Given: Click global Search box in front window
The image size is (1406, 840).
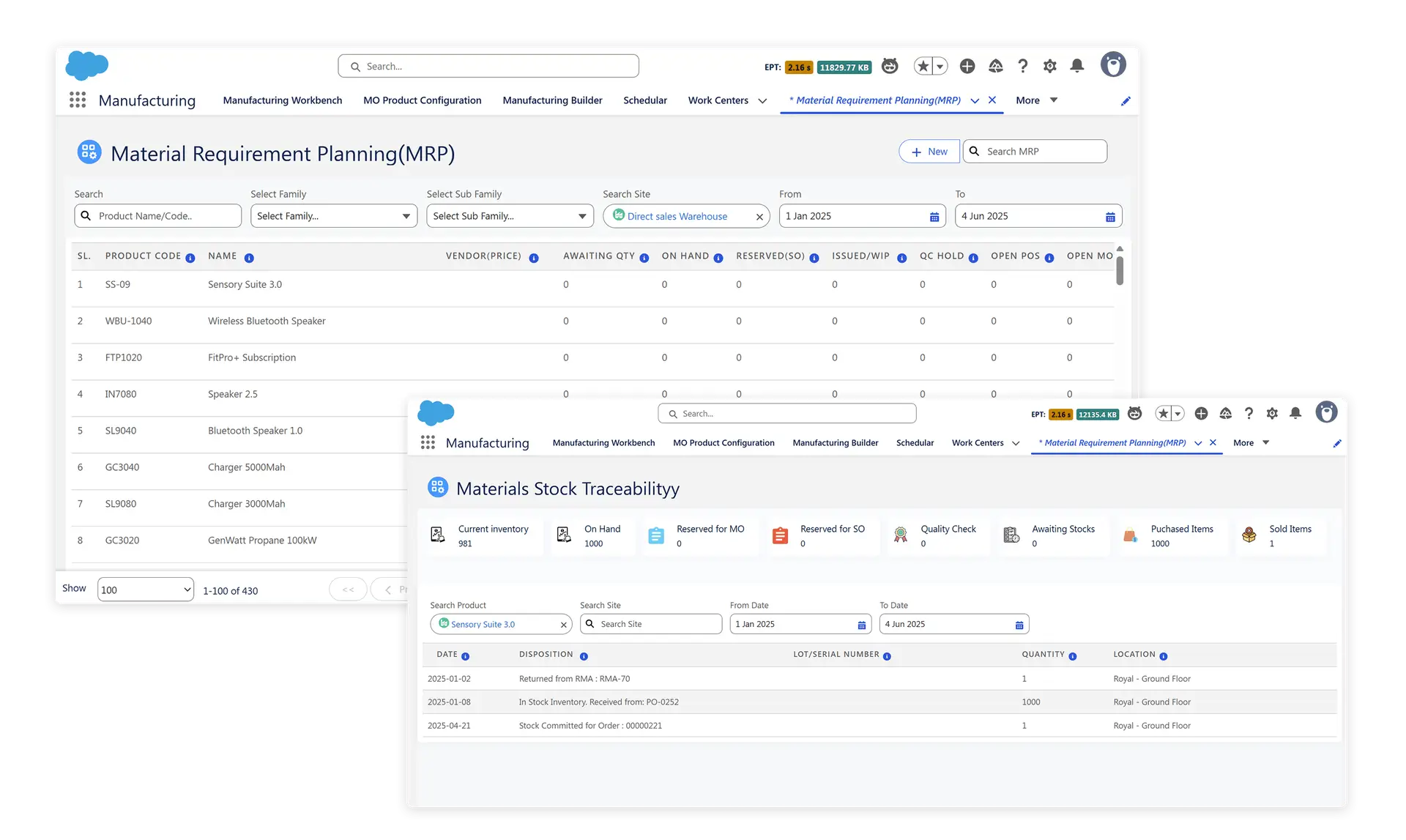Looking at the screenshot, I should coord(787,414).
